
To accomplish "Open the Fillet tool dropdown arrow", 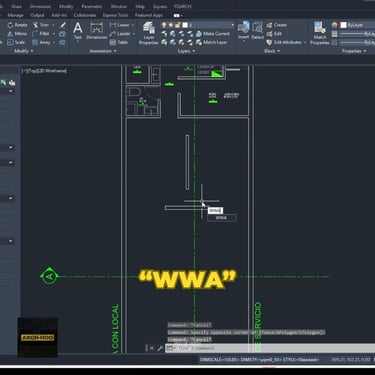I will click(x=54, y=34).
